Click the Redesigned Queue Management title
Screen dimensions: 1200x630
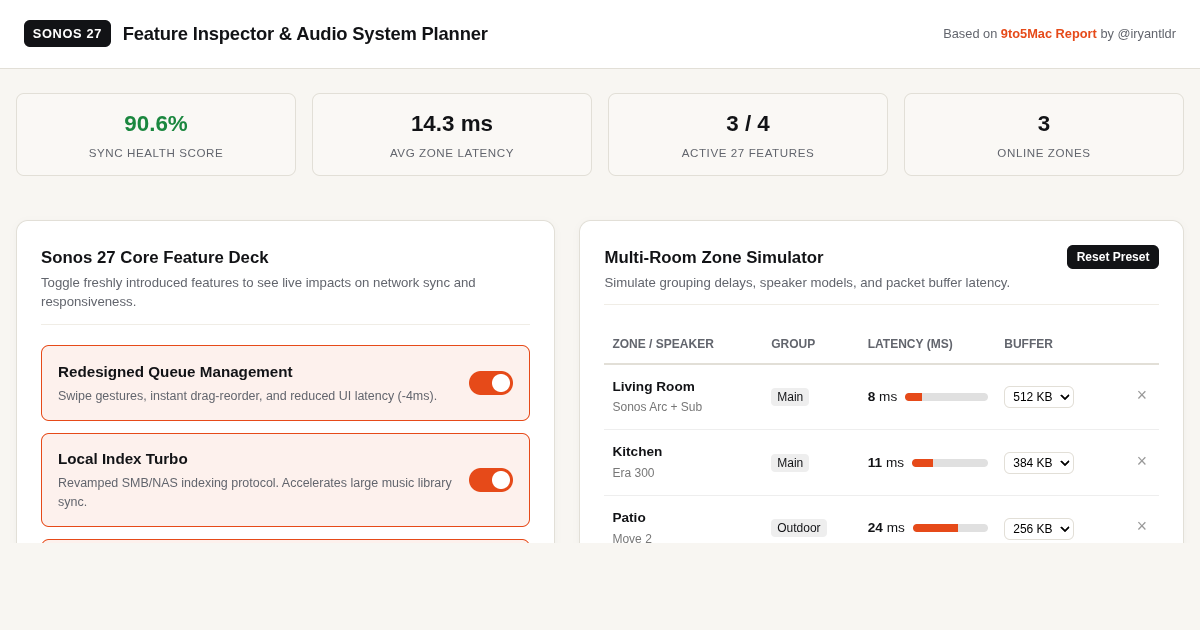click(175, 372)
